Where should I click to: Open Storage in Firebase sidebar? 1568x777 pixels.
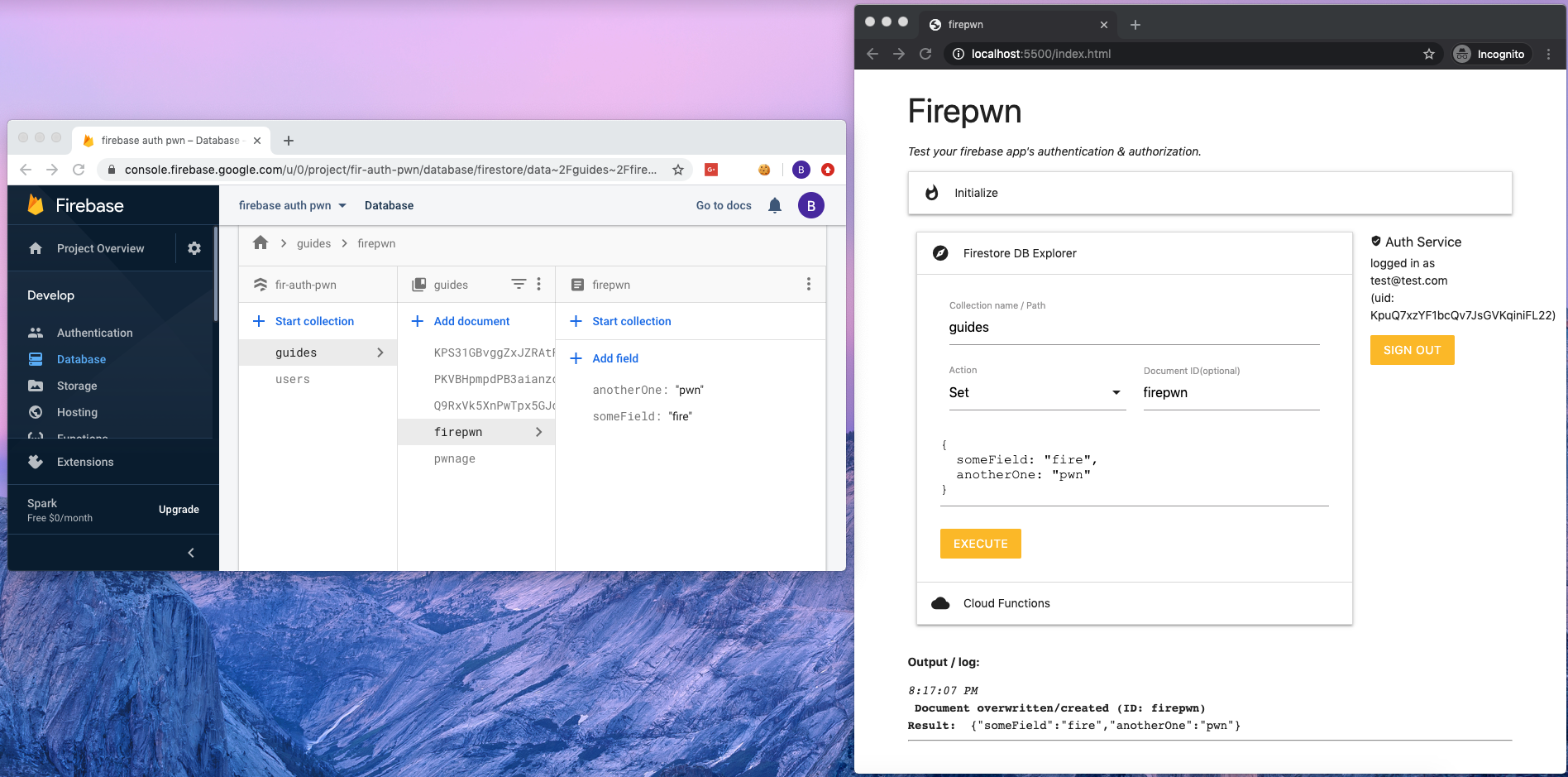(77, 386)
